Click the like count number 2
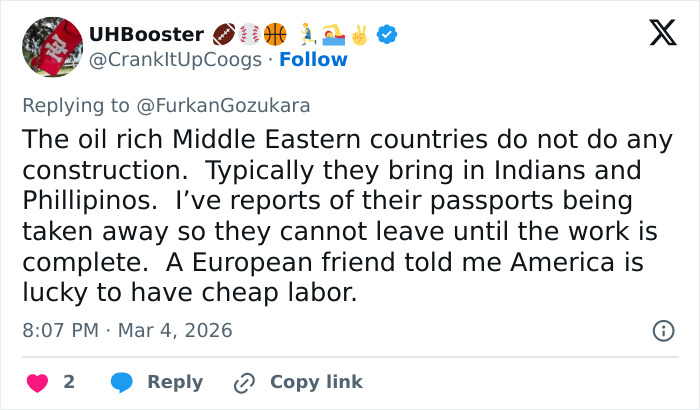Image resolution: width=700 pixels, height=410 pixels. point(69,382)
